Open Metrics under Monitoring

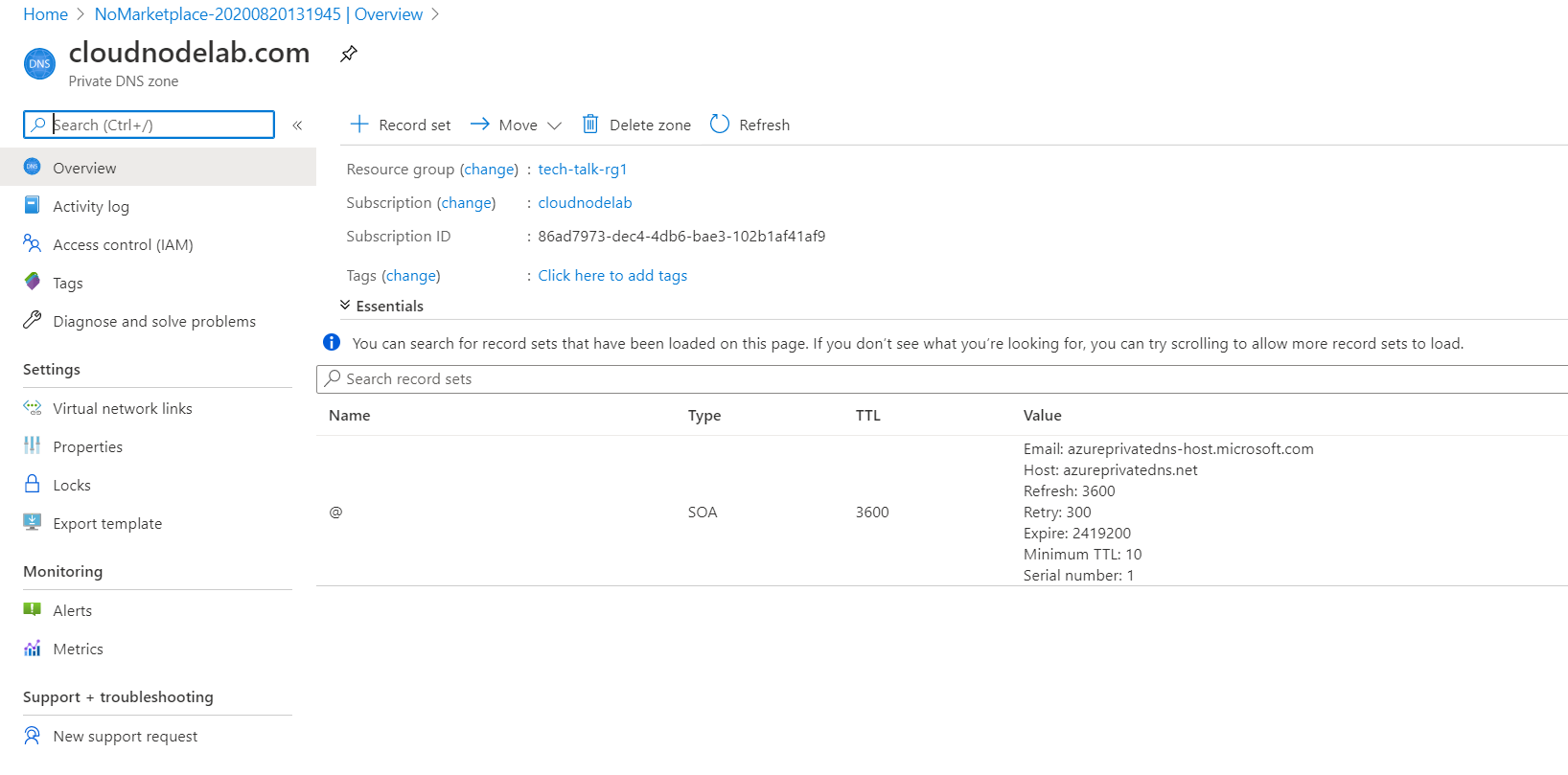tap(79, 649)
